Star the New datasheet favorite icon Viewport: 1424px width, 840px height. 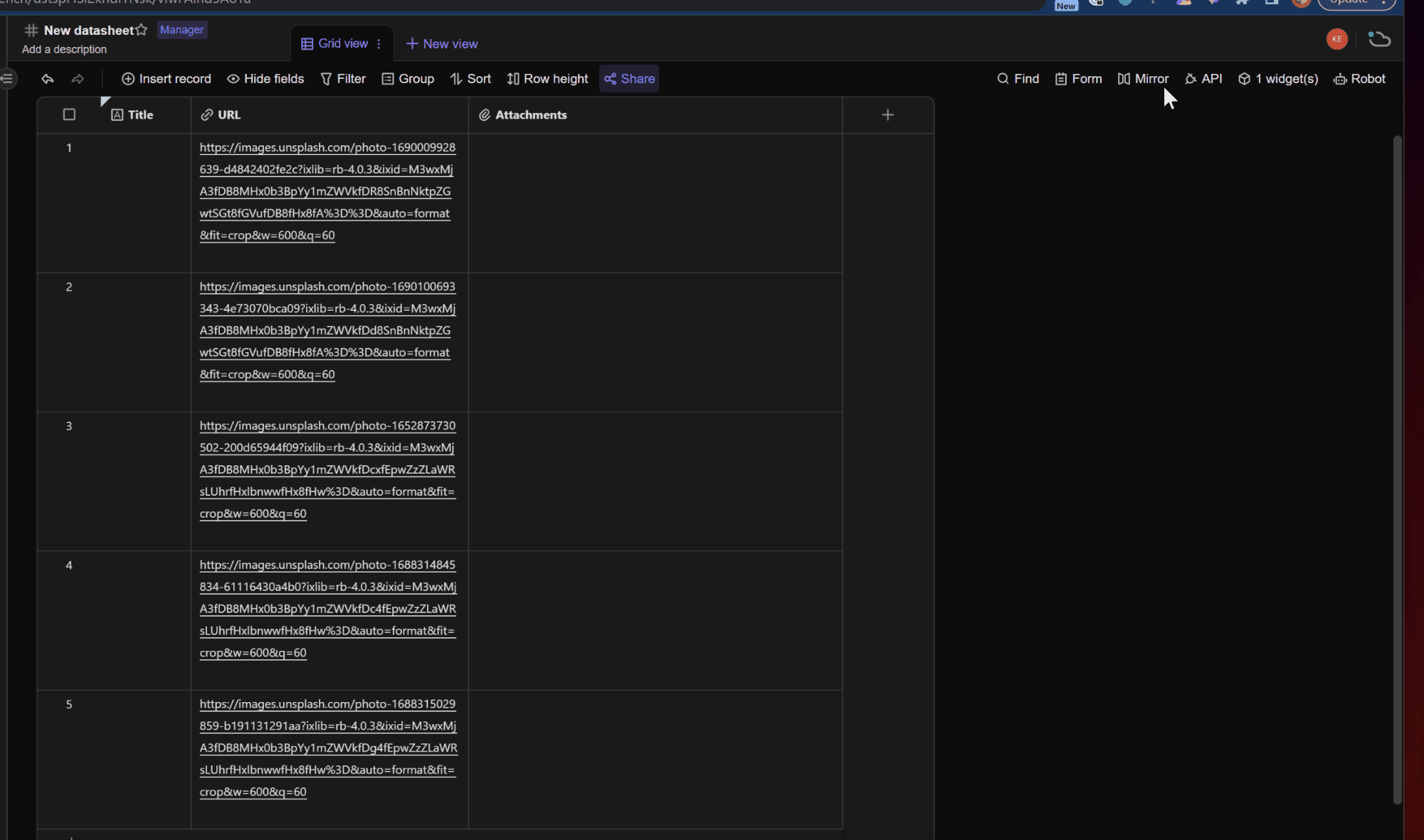[142, 30]
